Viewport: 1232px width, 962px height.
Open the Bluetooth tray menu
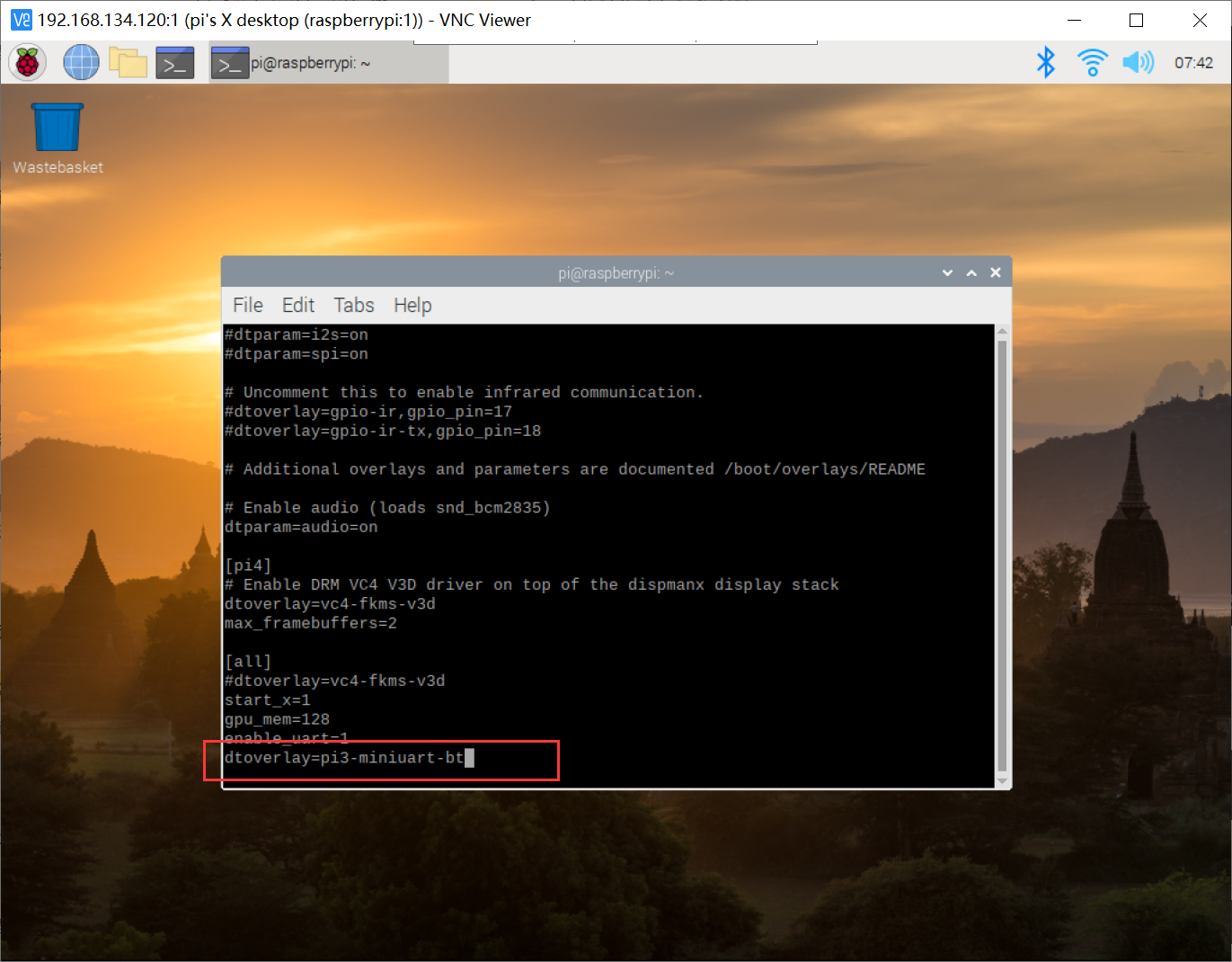point(1046,63)
